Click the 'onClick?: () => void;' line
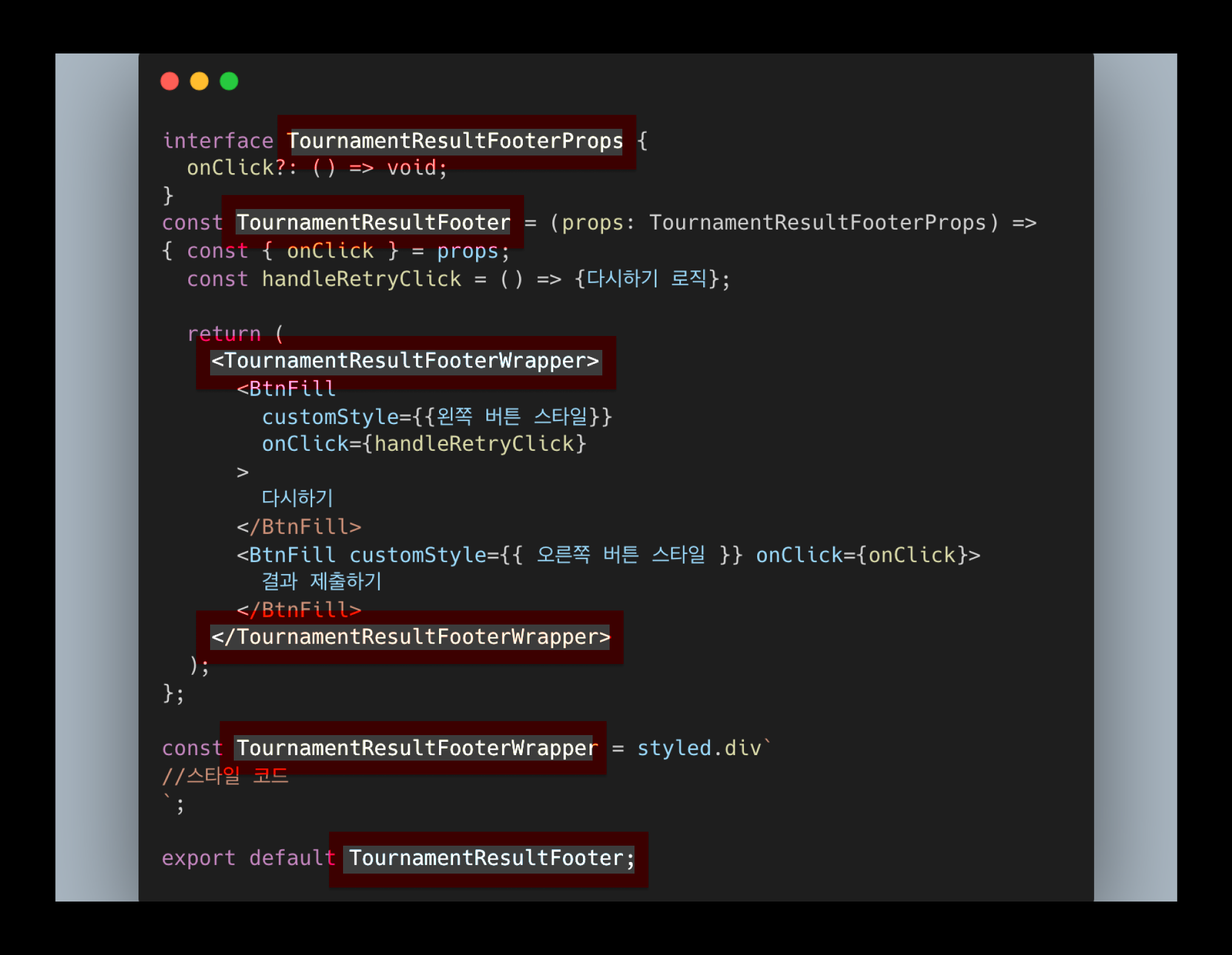The image size is (1232, 955). click(x=317, y=168)
